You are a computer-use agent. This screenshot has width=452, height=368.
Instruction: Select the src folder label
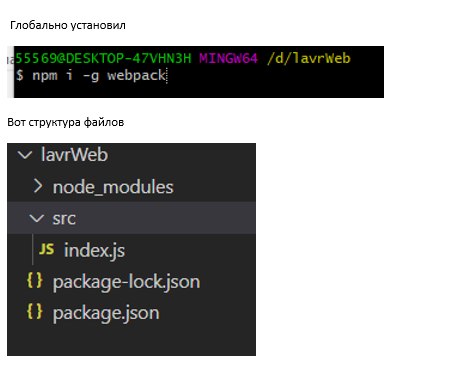click(x=64, y=219)
